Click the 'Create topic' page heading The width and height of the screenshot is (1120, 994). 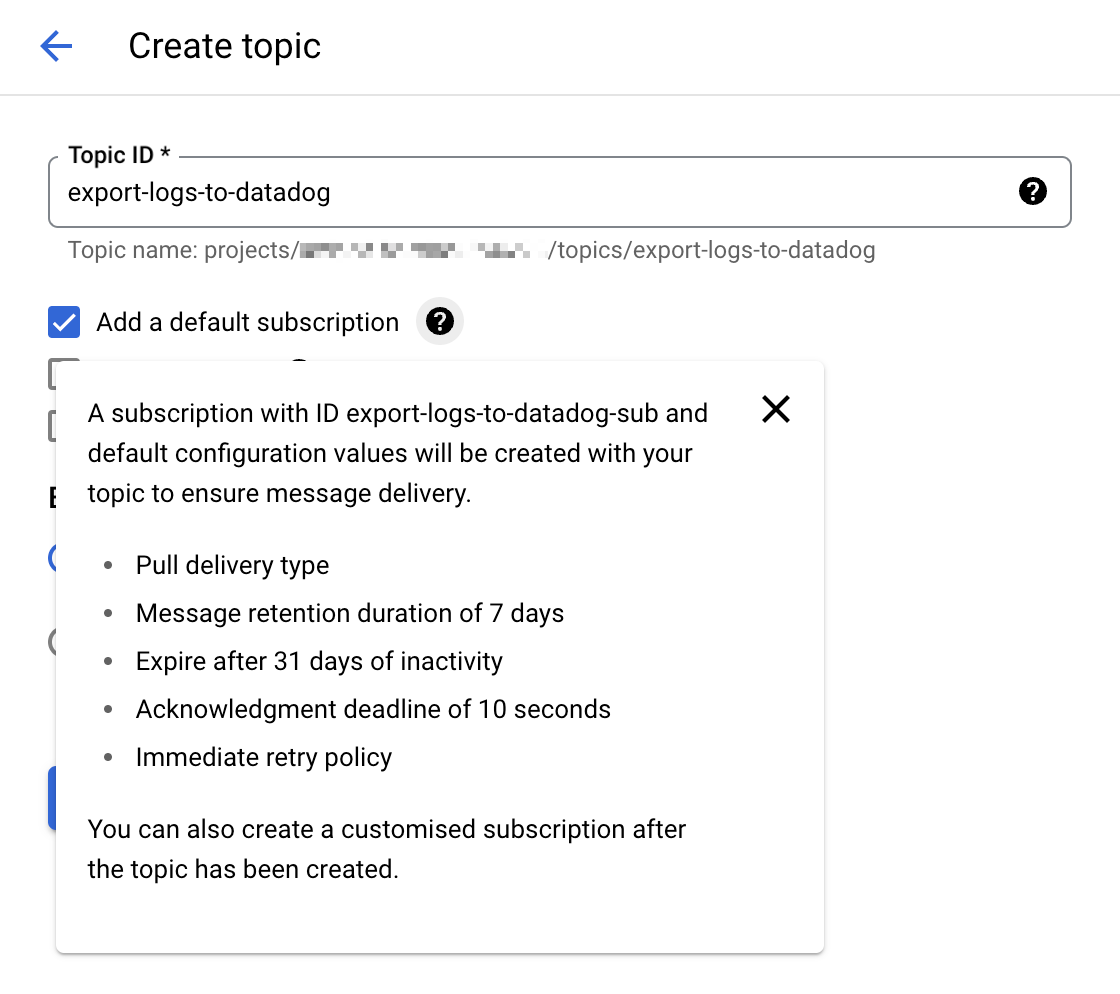[x=225, y=46]
